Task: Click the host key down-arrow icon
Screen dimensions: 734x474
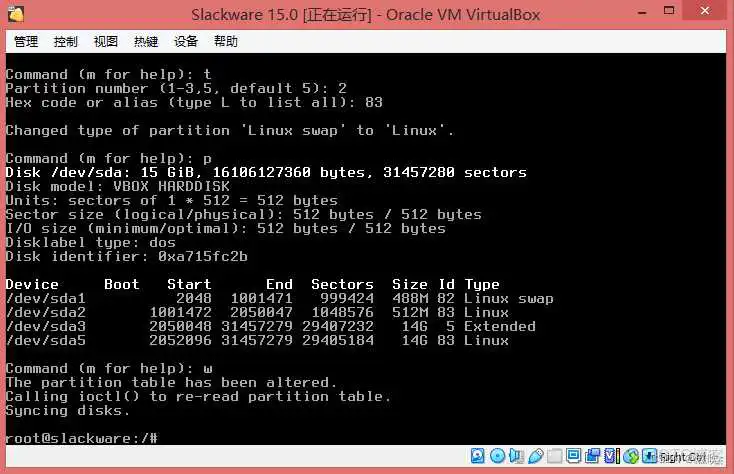Action: tap(650, 456)
